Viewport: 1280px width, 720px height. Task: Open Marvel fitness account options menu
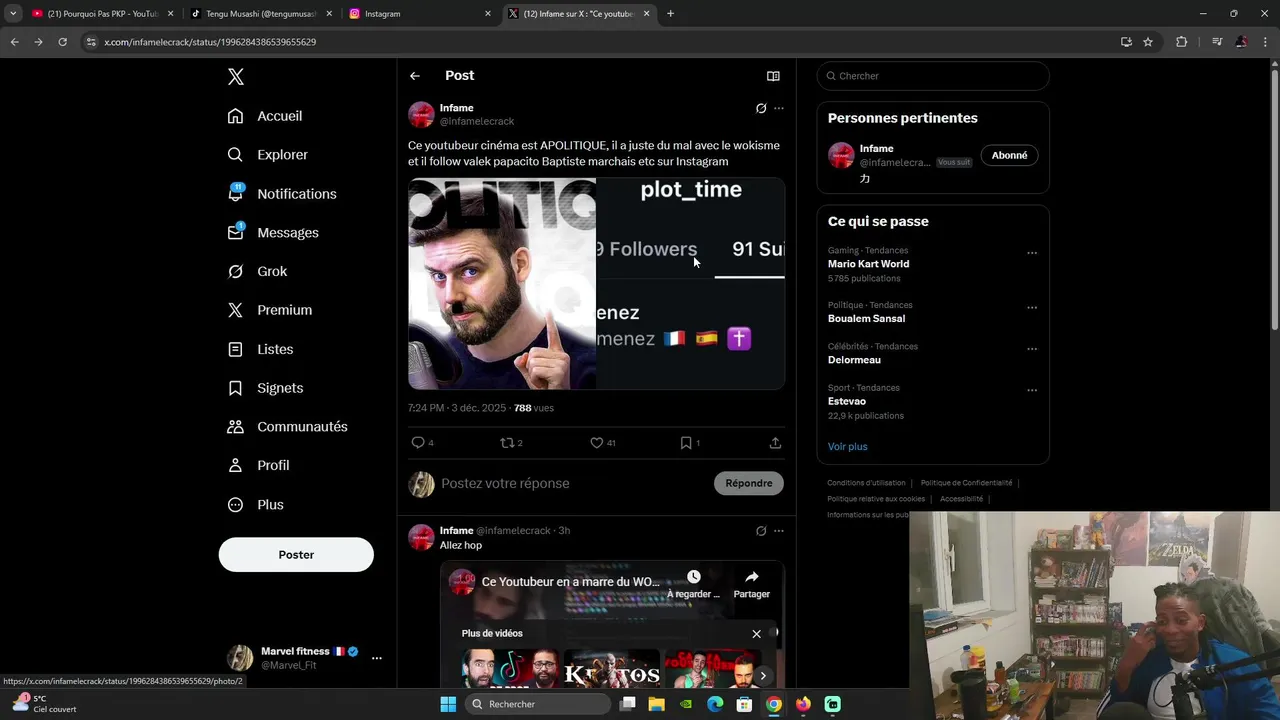(377, 658)
